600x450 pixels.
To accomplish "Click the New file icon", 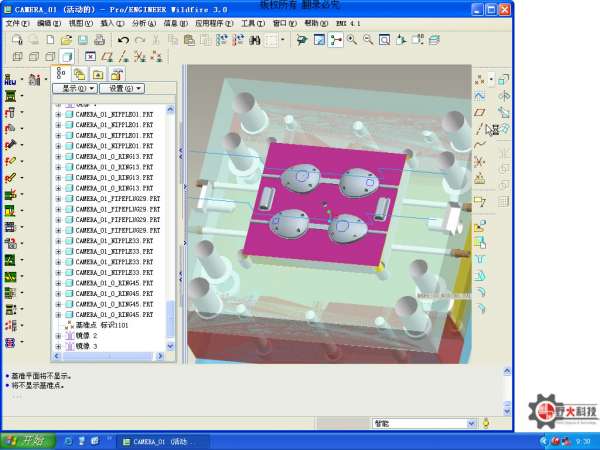I will [x=50, y=40].
